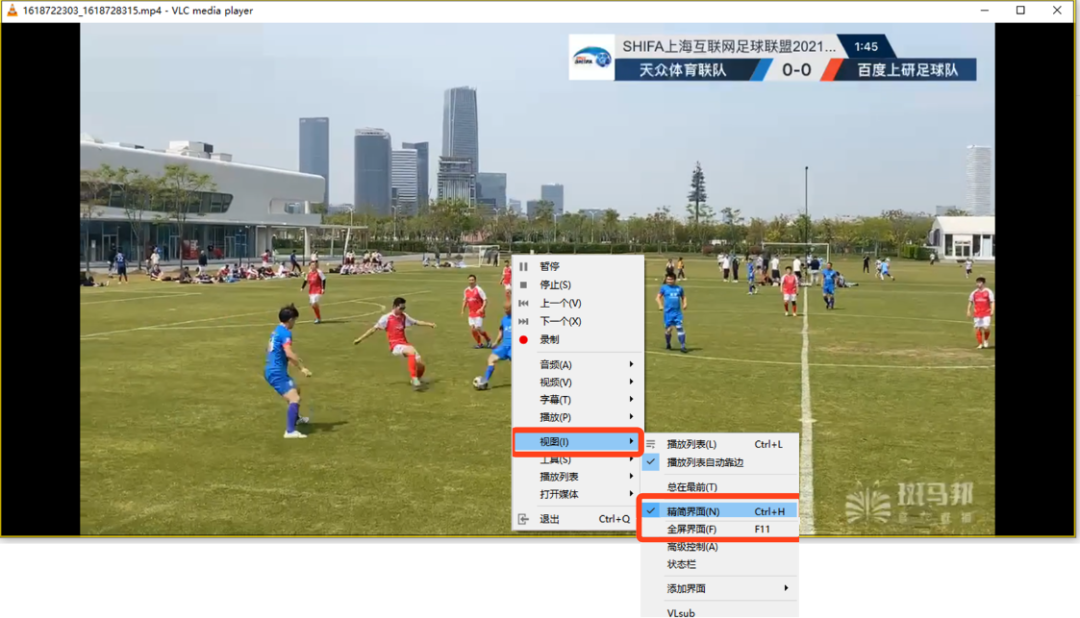The height and width of the screenshot is (618, 1080).
Task: Click the next track icon
Action: (523, 321)
